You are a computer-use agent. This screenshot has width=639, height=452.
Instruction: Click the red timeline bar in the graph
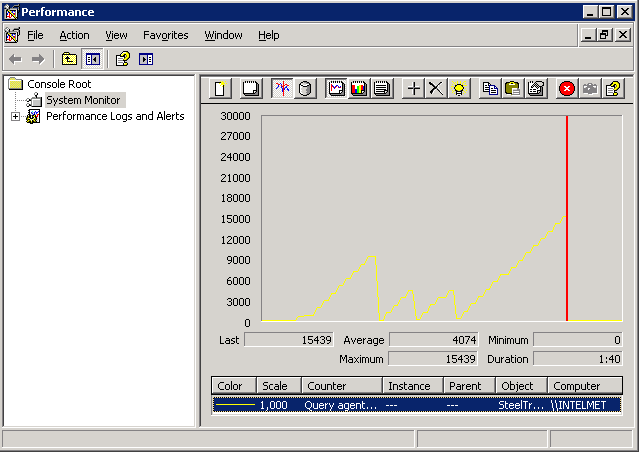coord(567,218)
